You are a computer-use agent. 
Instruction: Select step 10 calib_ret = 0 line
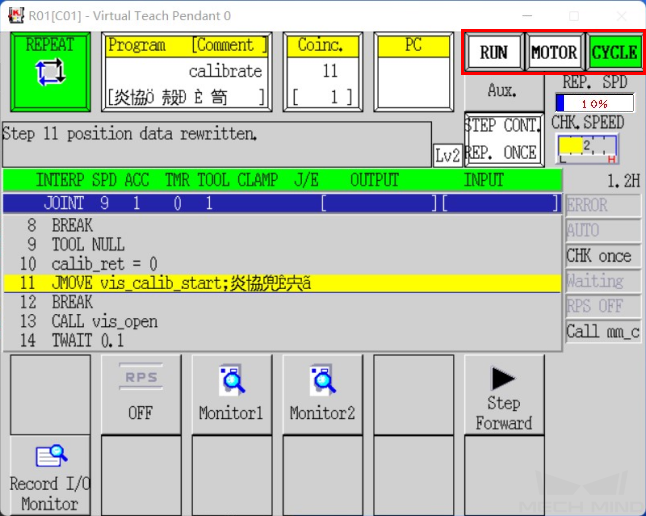tap(282, 264)
